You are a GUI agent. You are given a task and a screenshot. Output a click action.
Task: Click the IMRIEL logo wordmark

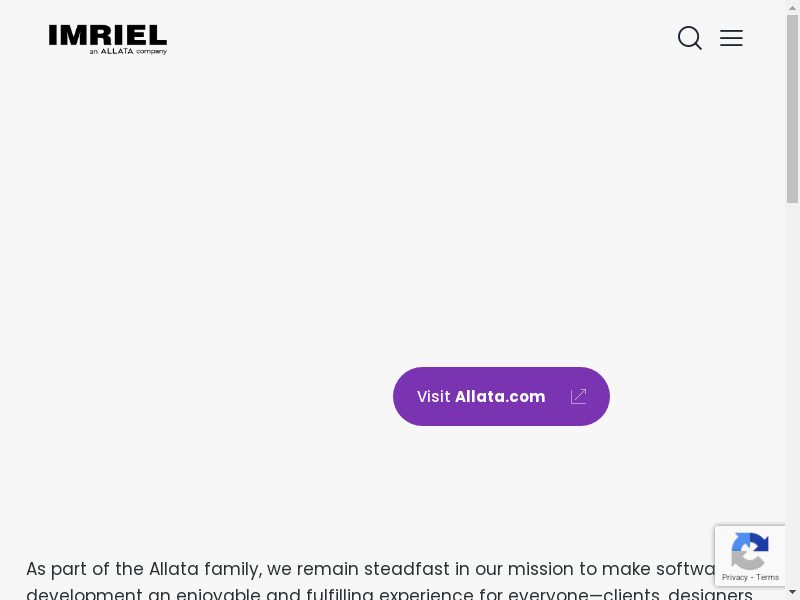pyautogui.click(x=107, y=35)
